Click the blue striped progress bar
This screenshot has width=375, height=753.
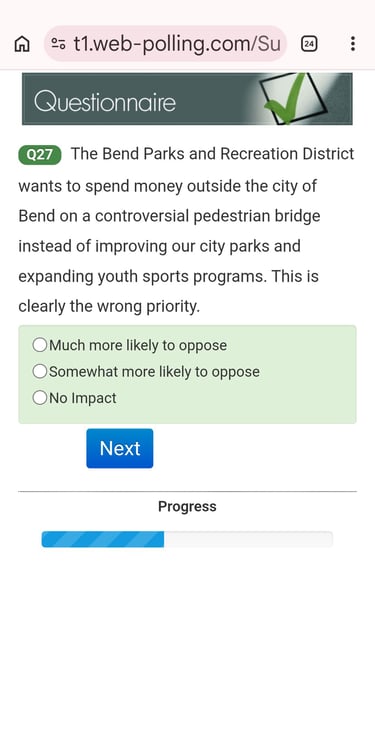click(103, 539)
